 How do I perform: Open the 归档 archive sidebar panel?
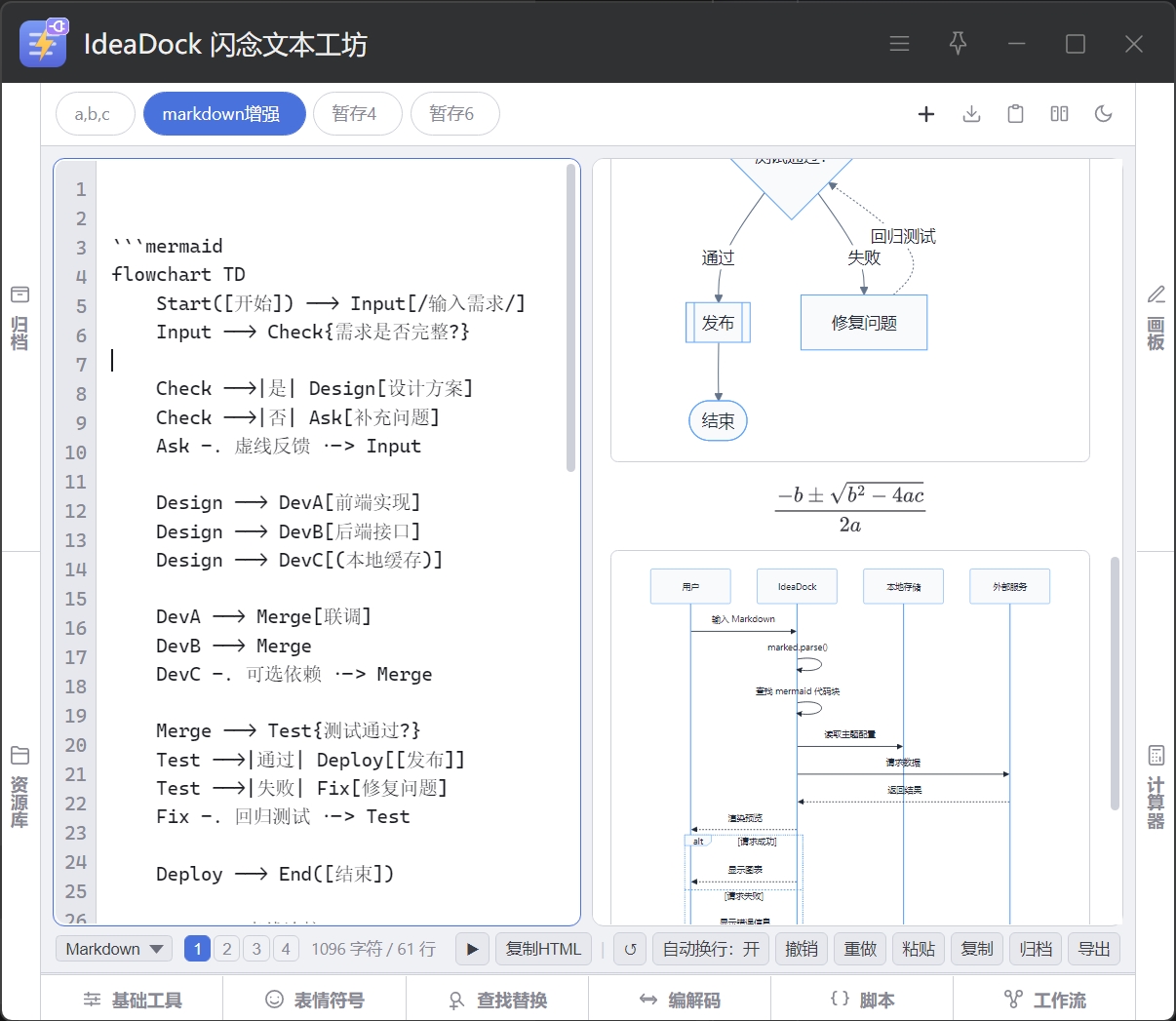[x=20, y=318]
